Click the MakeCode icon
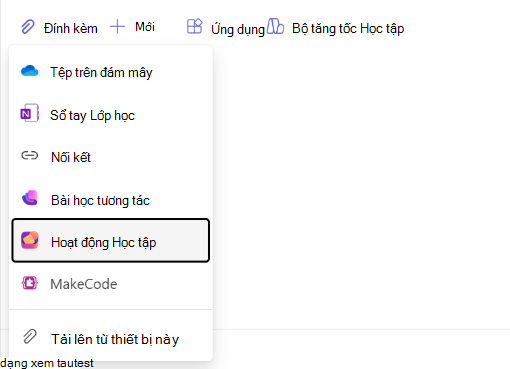This screenshot has height=369, width=510. pyautogui.click(x=30, y=283)
